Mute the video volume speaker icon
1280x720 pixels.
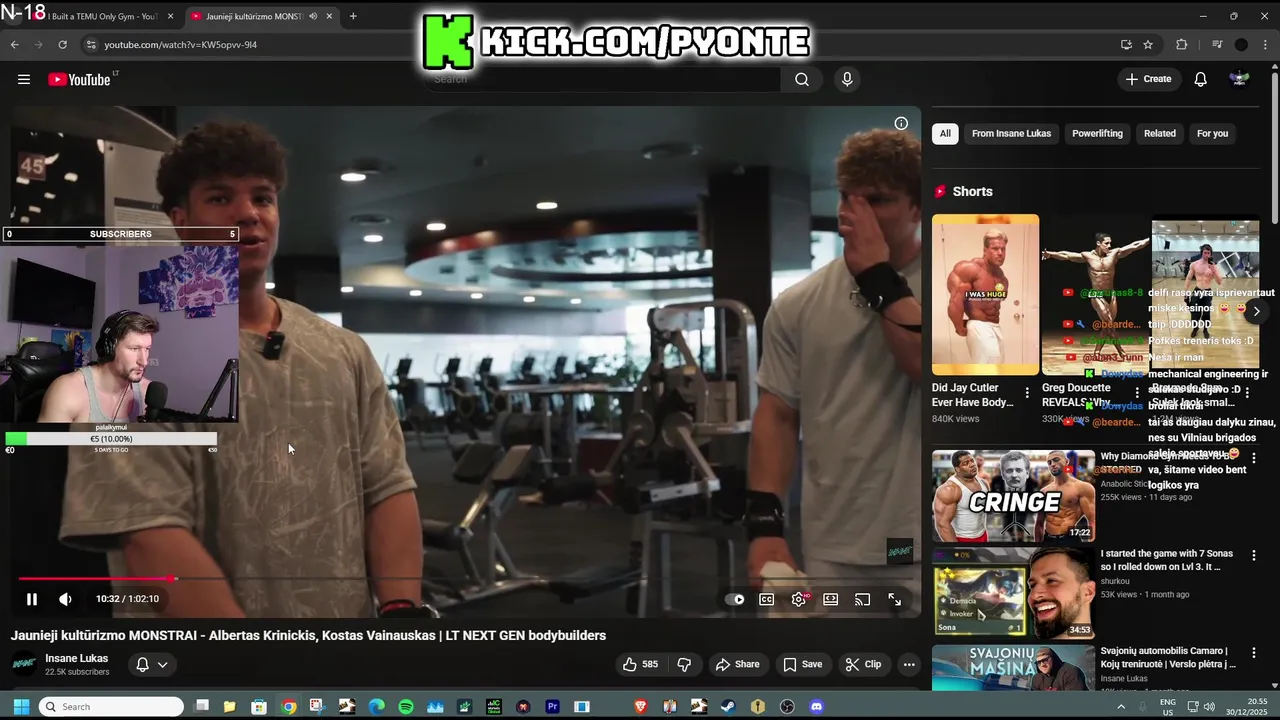[x=65, y=599]
